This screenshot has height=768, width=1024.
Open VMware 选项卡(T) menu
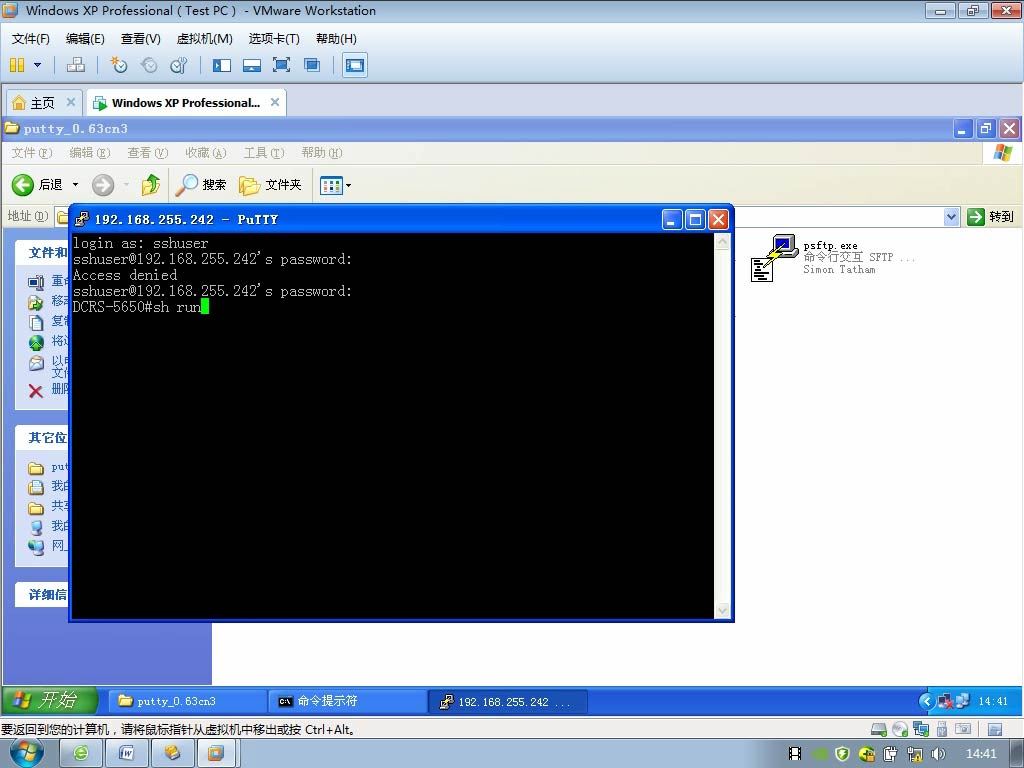pos(274,39)
